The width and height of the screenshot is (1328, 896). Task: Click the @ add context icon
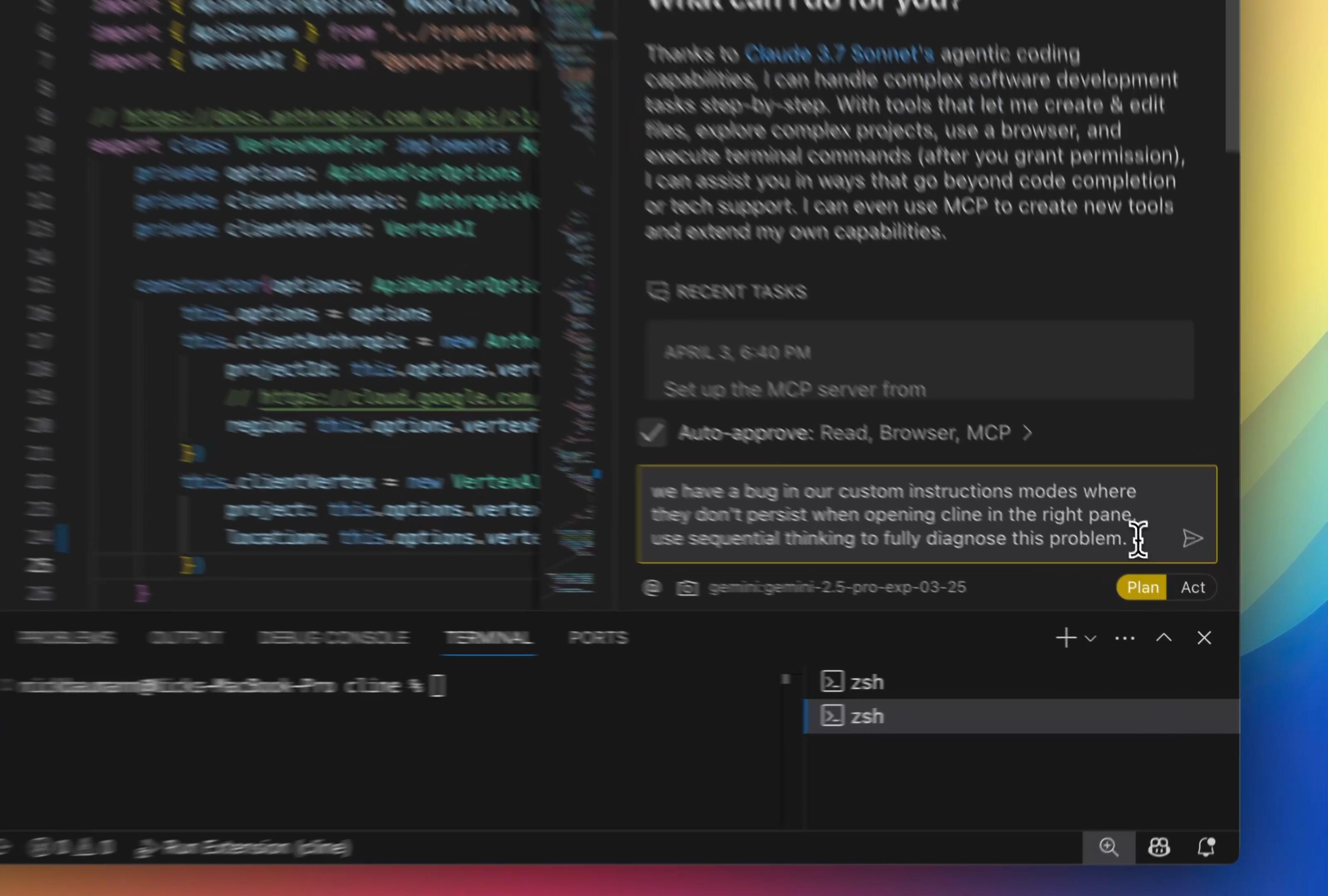coord(652,588)
